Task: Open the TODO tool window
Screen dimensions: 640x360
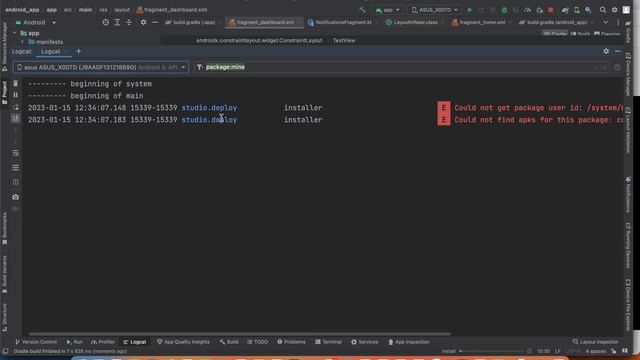Action: [257, 342]
